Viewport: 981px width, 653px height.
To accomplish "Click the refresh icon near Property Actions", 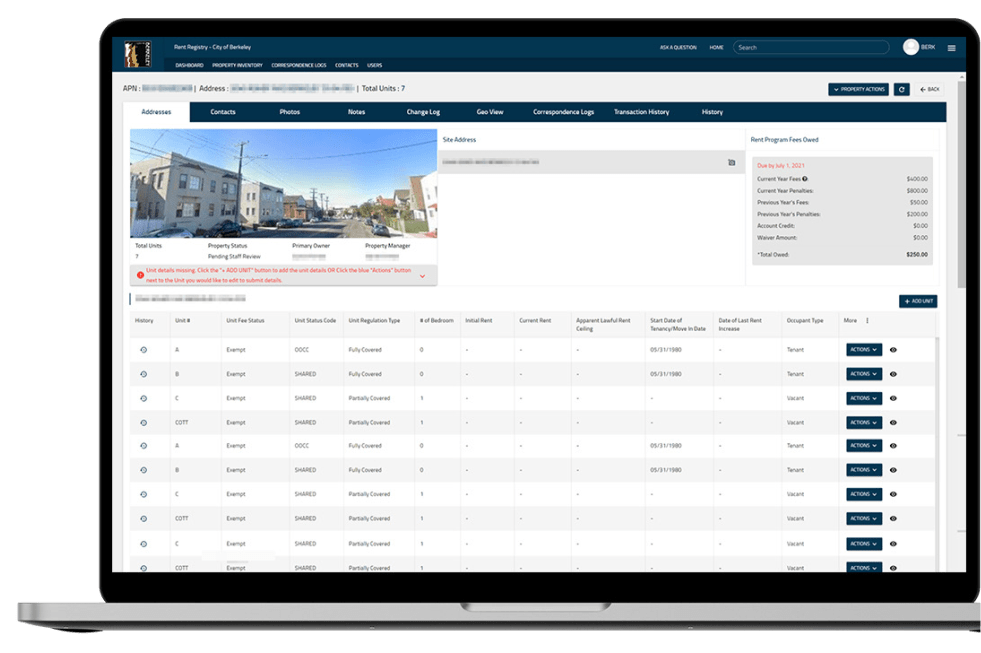I will [901, 89].
